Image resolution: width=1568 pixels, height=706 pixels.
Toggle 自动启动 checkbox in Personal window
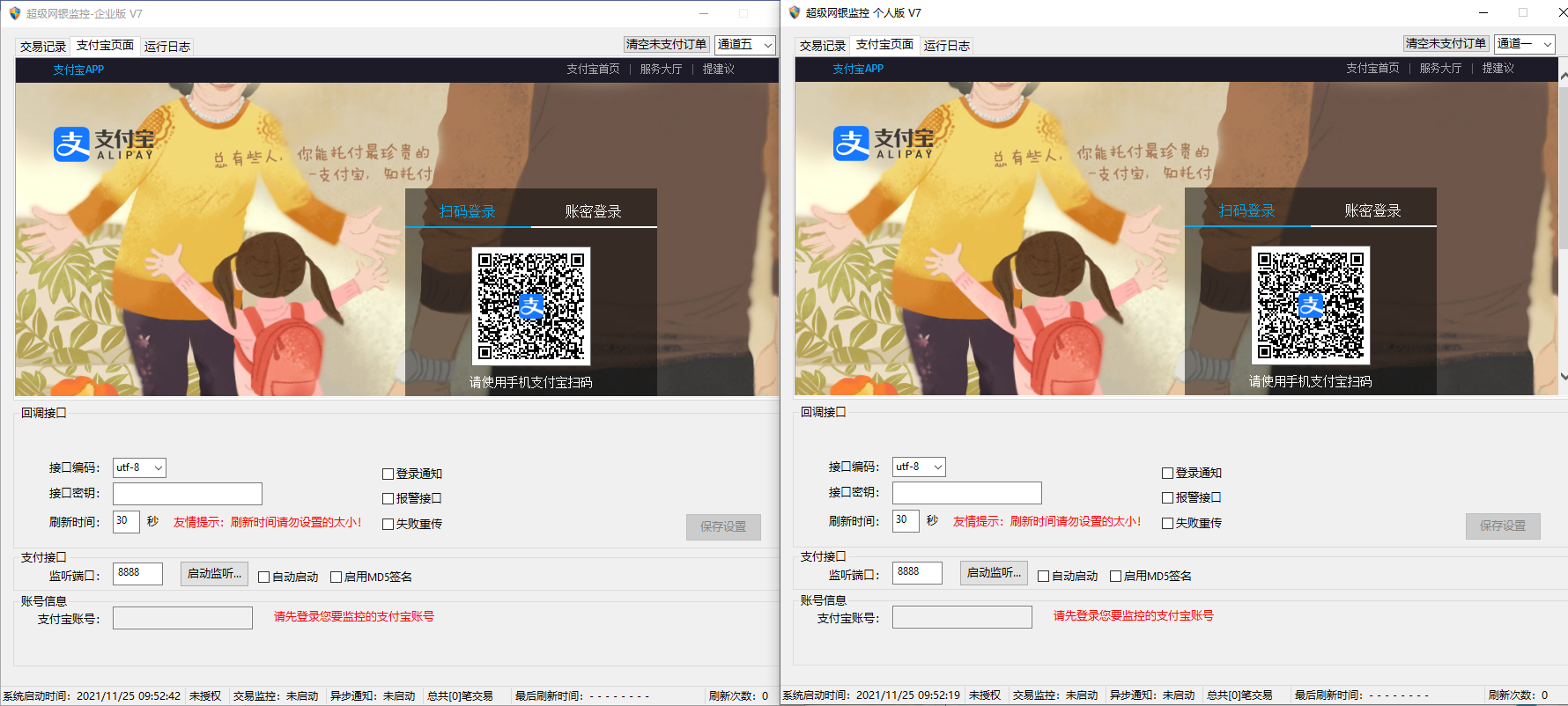[x=1043, y=576]
